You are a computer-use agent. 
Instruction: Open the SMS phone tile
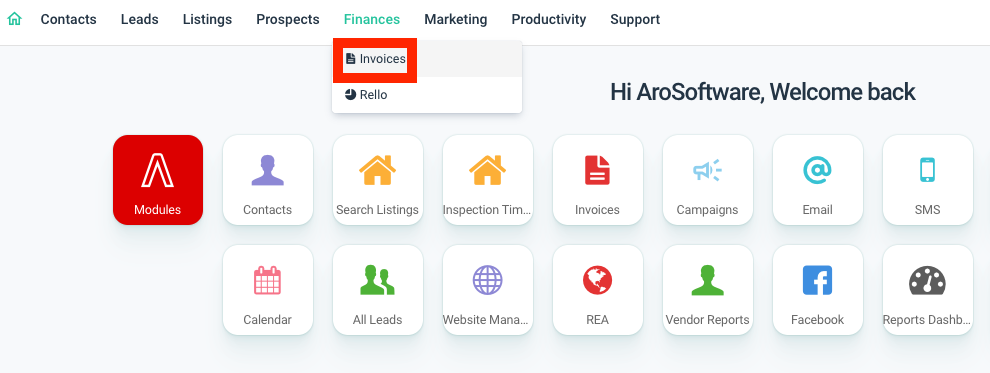click(x=927, y=180)
